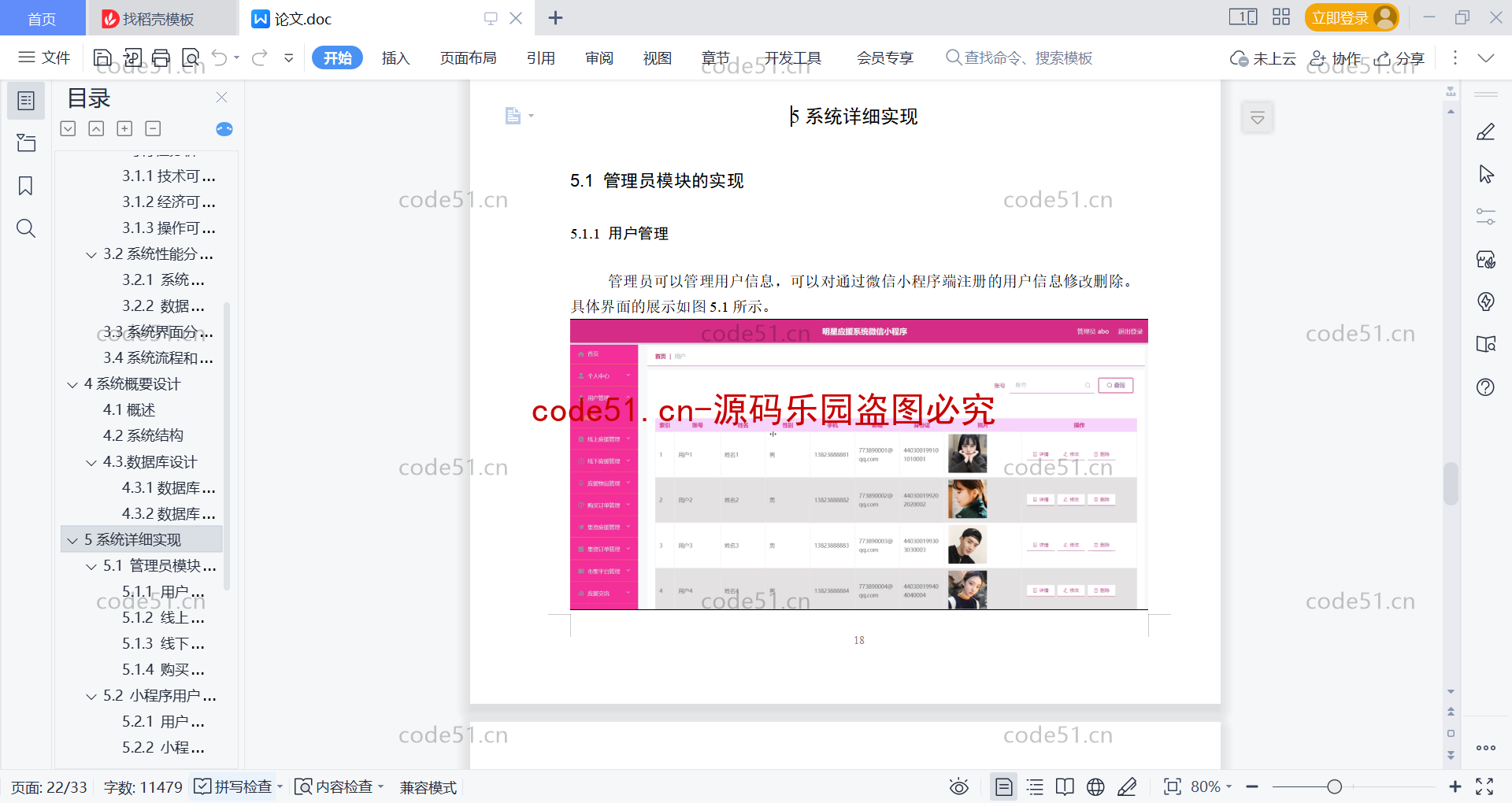
Task: Select the pen edit tool in right sidebar
Action: coord(1485,131)
